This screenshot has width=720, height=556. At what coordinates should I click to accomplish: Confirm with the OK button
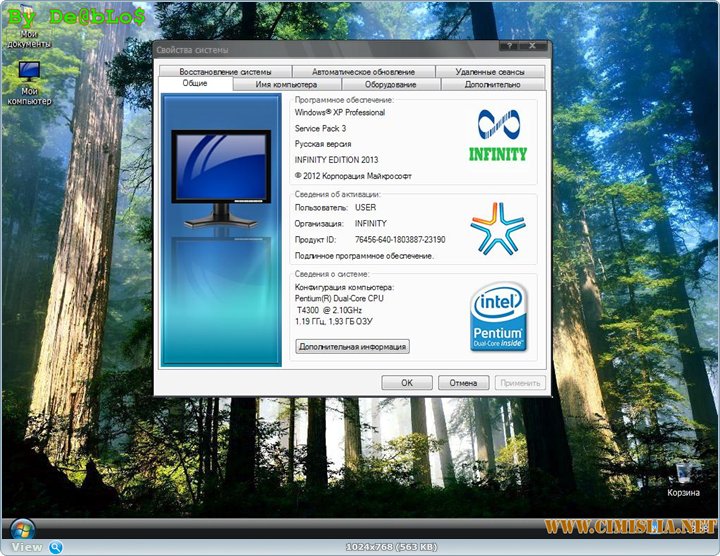pyautogui.click(x=407, y=383)
